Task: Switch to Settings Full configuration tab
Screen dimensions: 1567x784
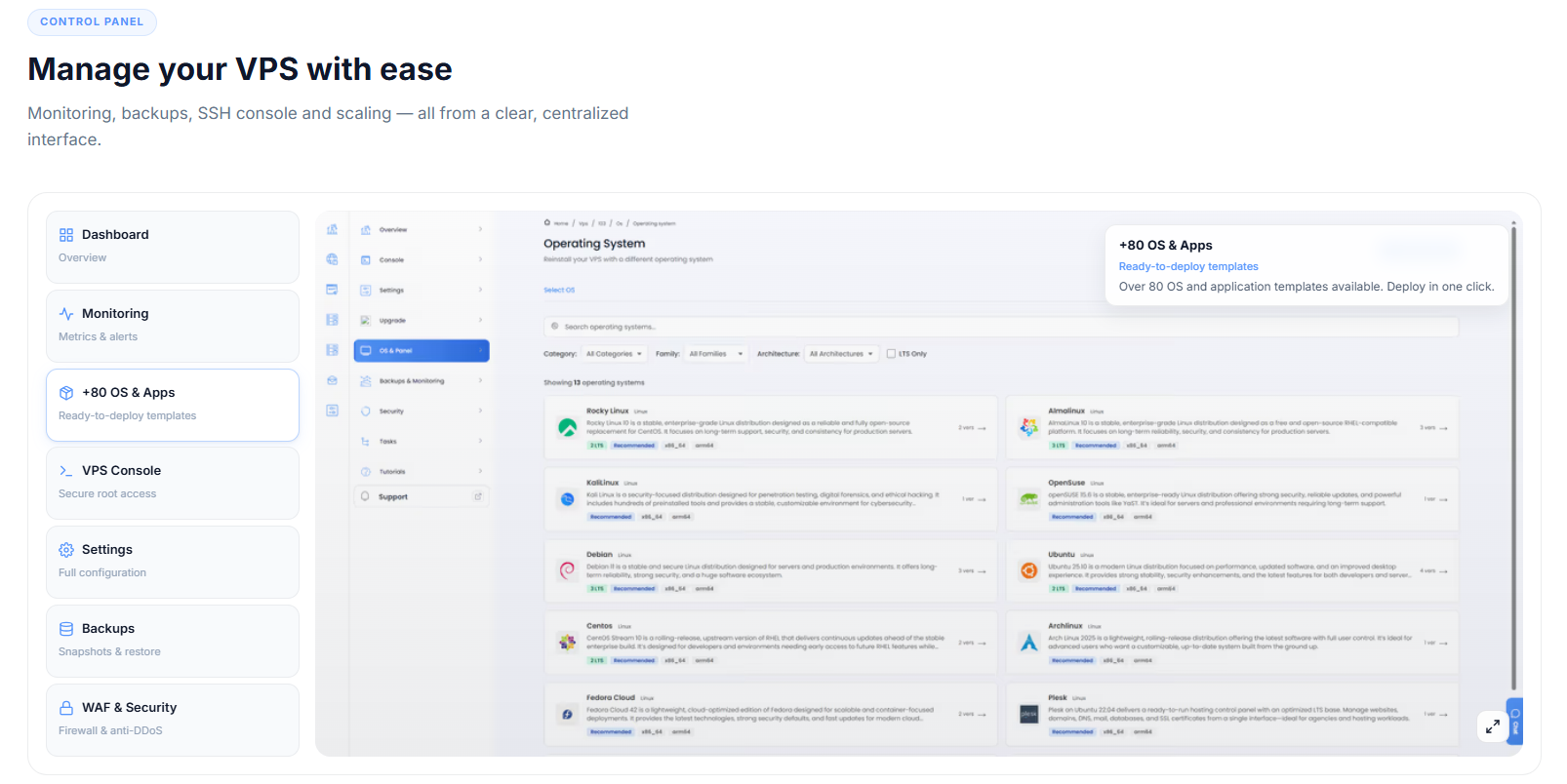Action: coord(173,562)
